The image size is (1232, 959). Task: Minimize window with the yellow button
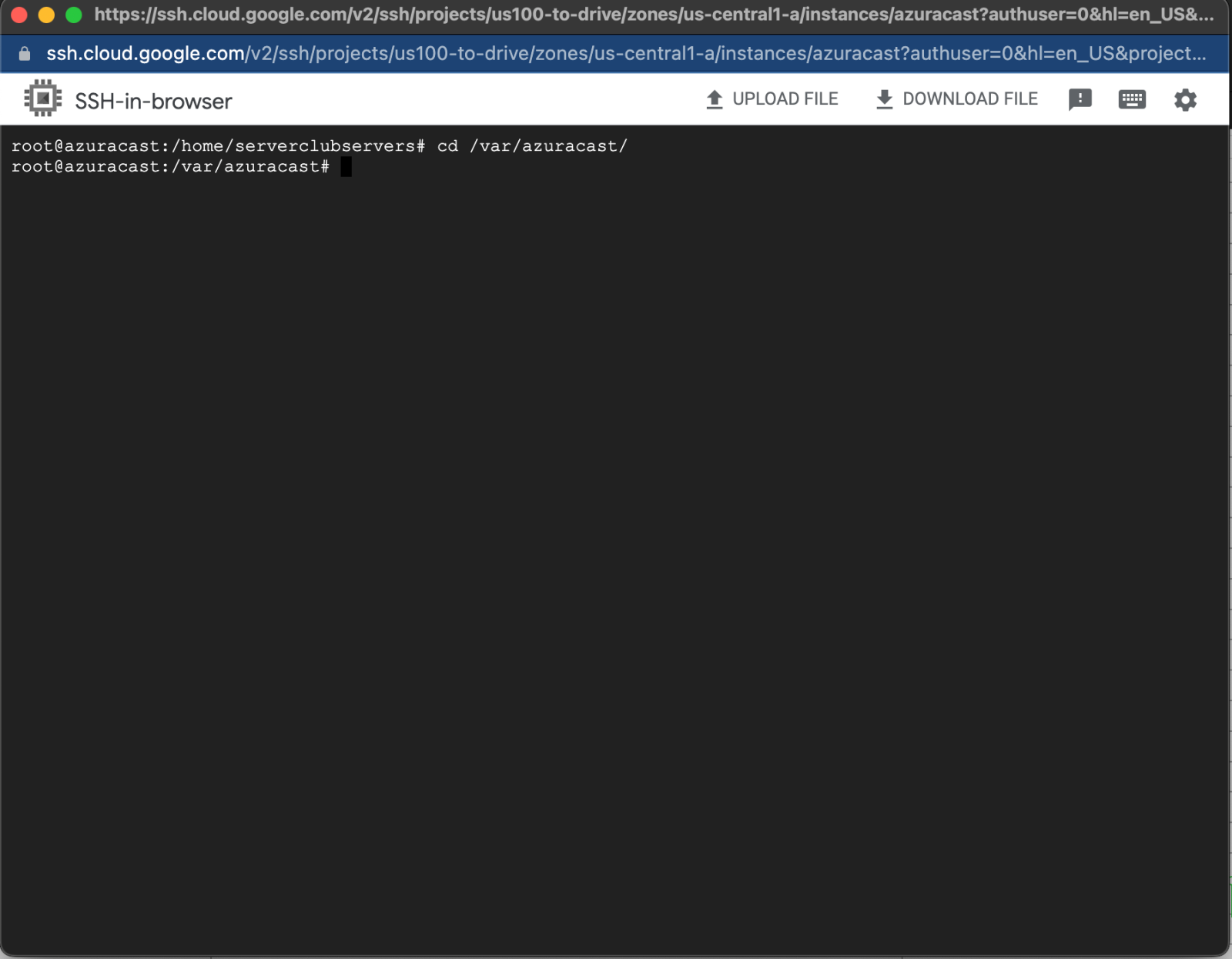[46, 15]
